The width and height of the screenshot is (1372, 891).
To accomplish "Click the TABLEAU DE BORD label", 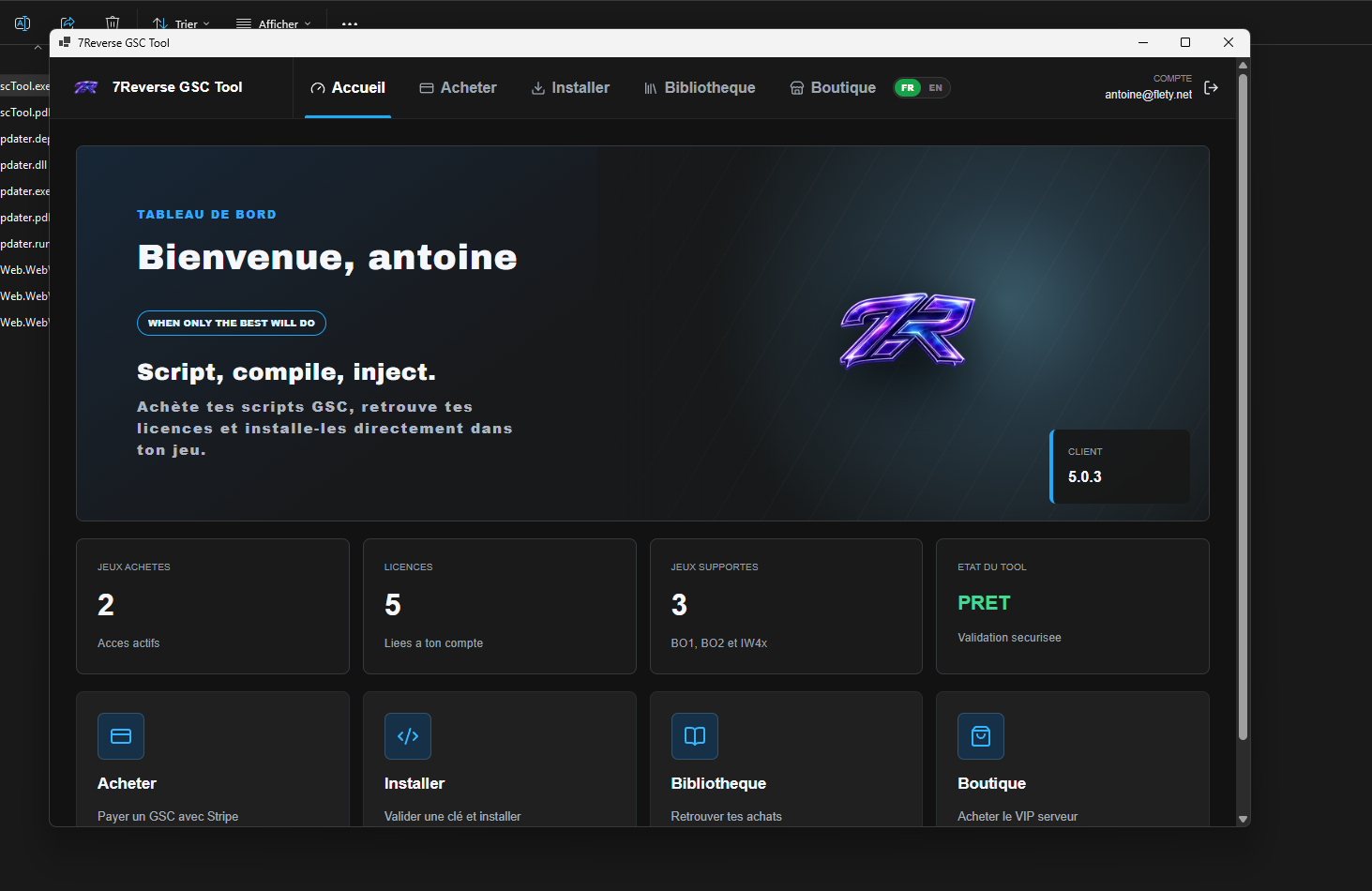I will (x=206, y=215).
